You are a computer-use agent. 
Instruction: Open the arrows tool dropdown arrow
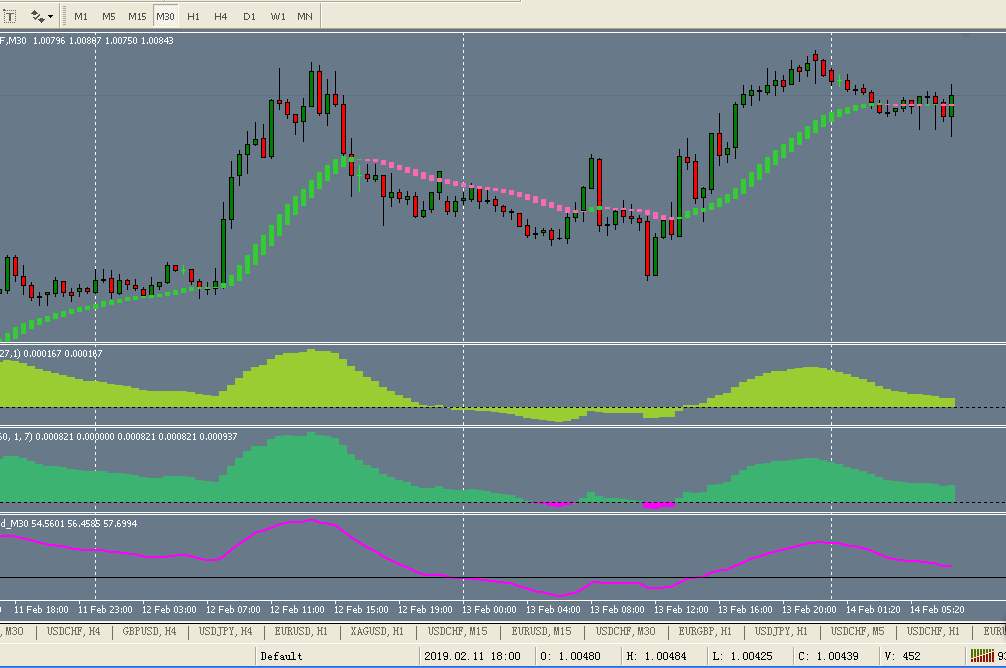point(51,17)
